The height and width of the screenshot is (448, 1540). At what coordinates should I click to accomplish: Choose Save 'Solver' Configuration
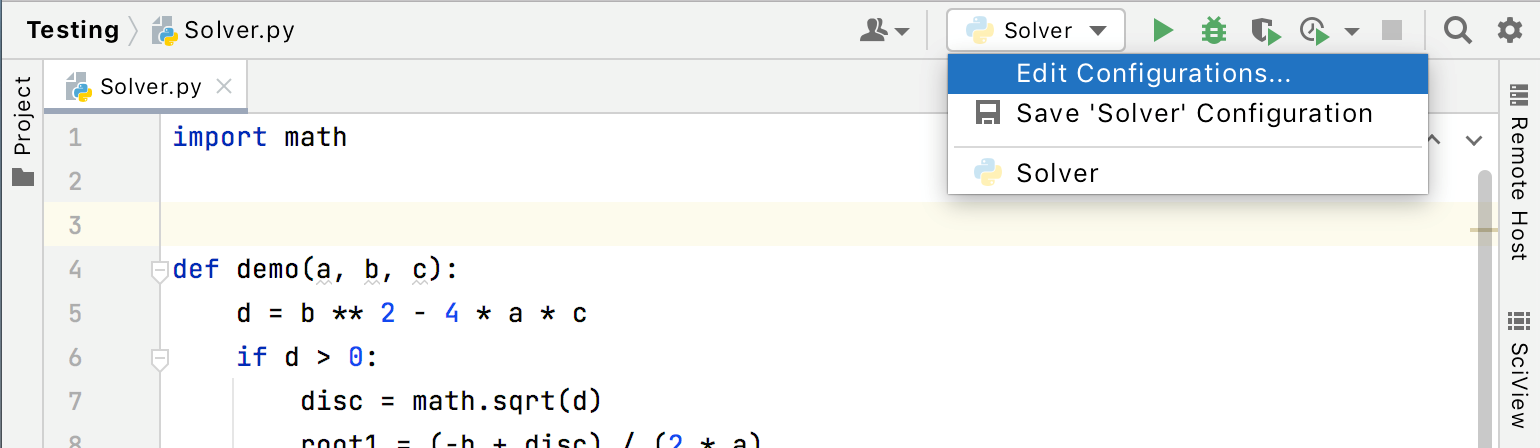click(x=1193, y=113)
